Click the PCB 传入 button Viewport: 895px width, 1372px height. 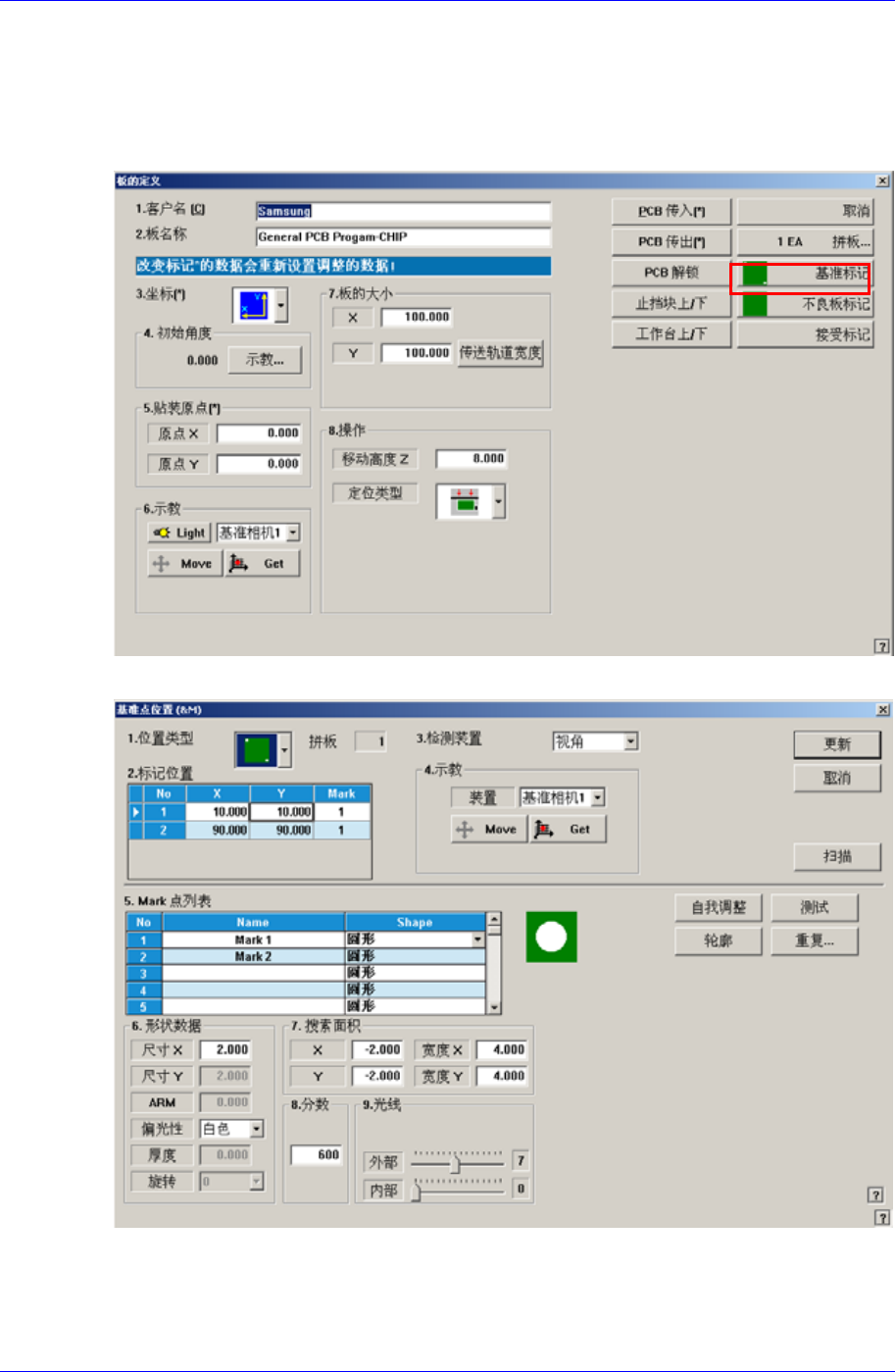point(672,211)
